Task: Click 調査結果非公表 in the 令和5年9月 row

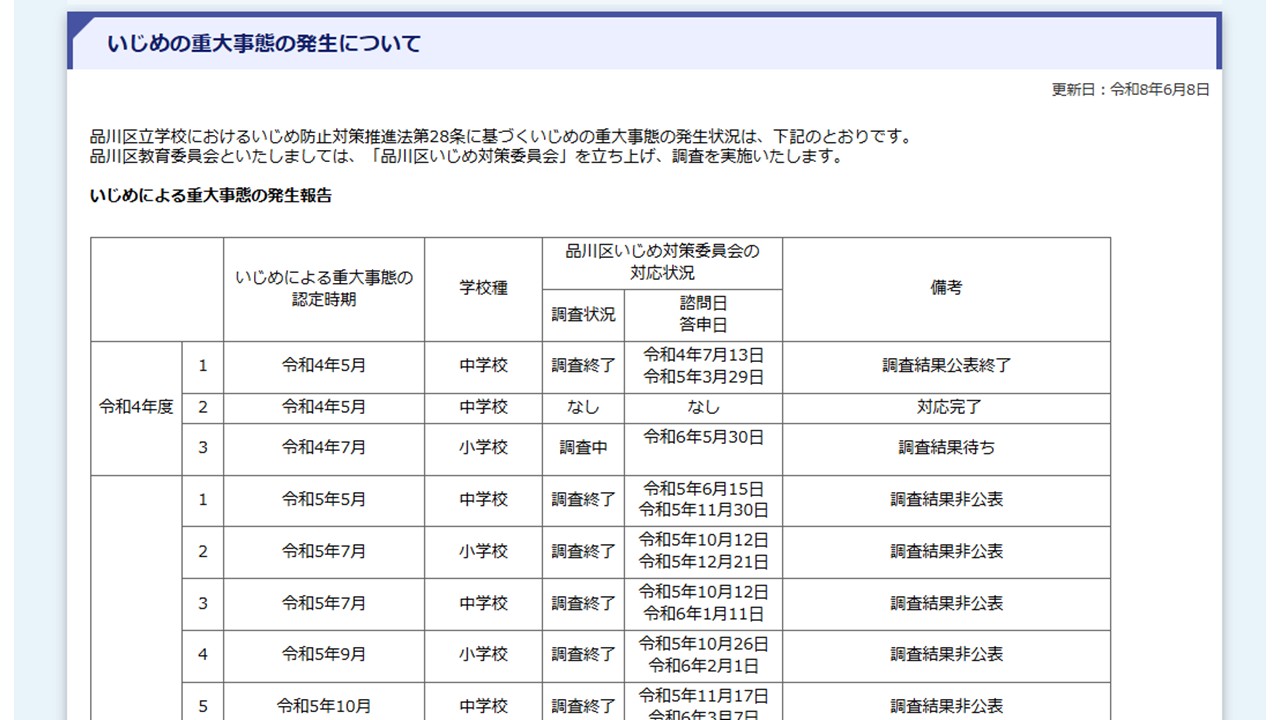Action: [946, 655]
